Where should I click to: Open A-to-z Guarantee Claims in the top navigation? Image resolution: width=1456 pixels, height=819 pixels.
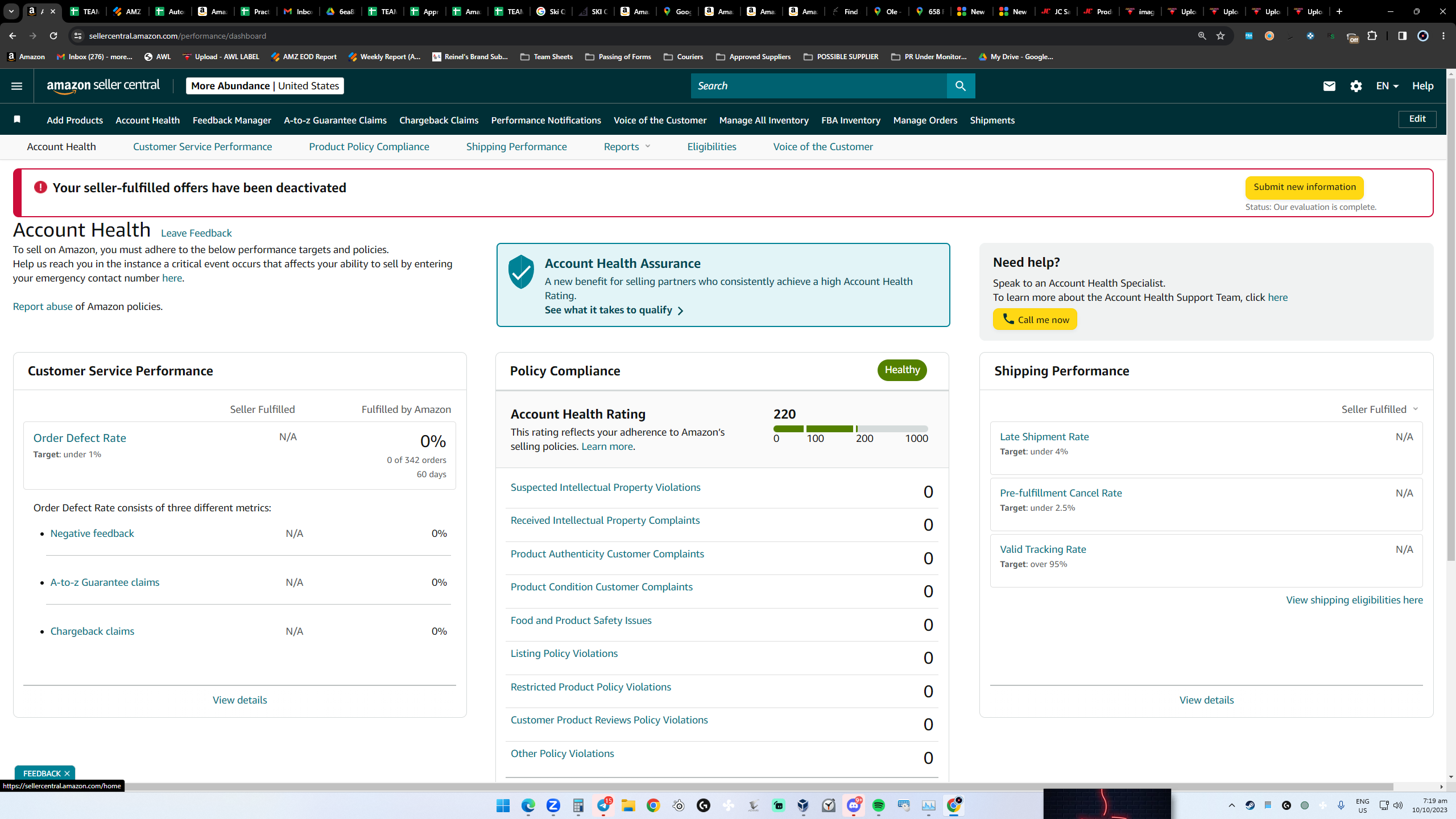click(336, 120)
